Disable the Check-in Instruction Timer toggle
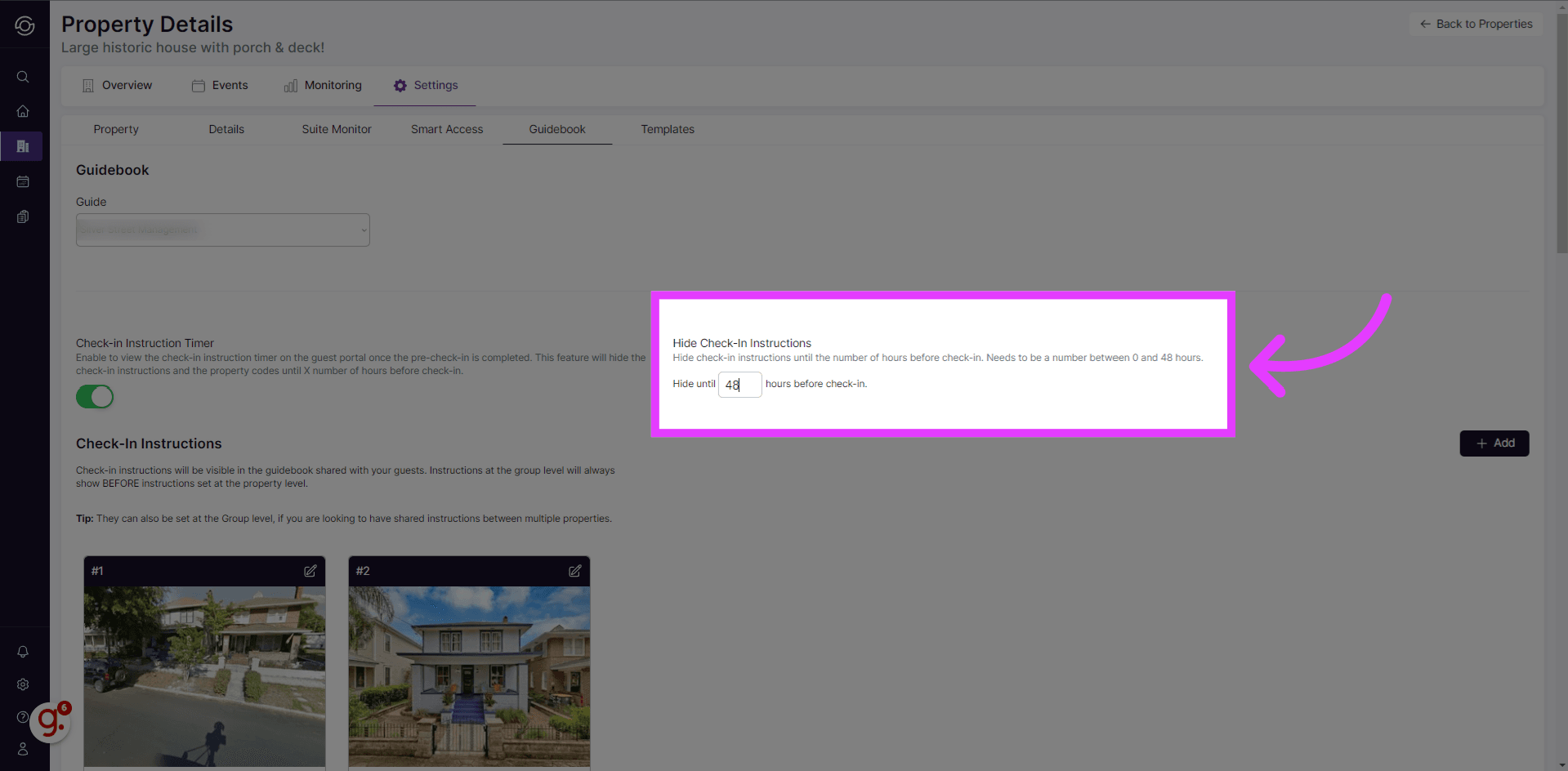 coord(95,397)
